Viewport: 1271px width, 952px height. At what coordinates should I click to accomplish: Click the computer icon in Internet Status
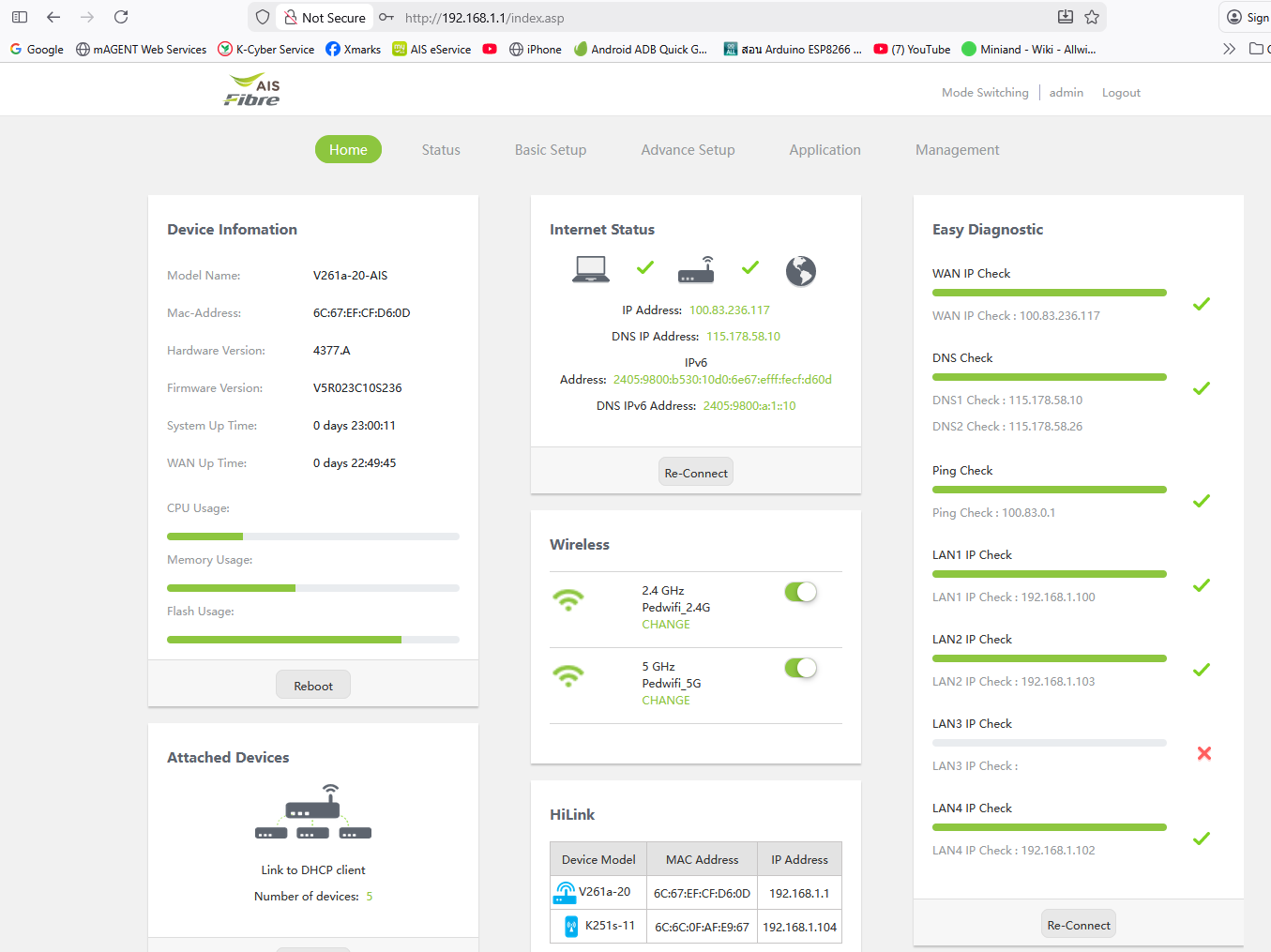591,269
